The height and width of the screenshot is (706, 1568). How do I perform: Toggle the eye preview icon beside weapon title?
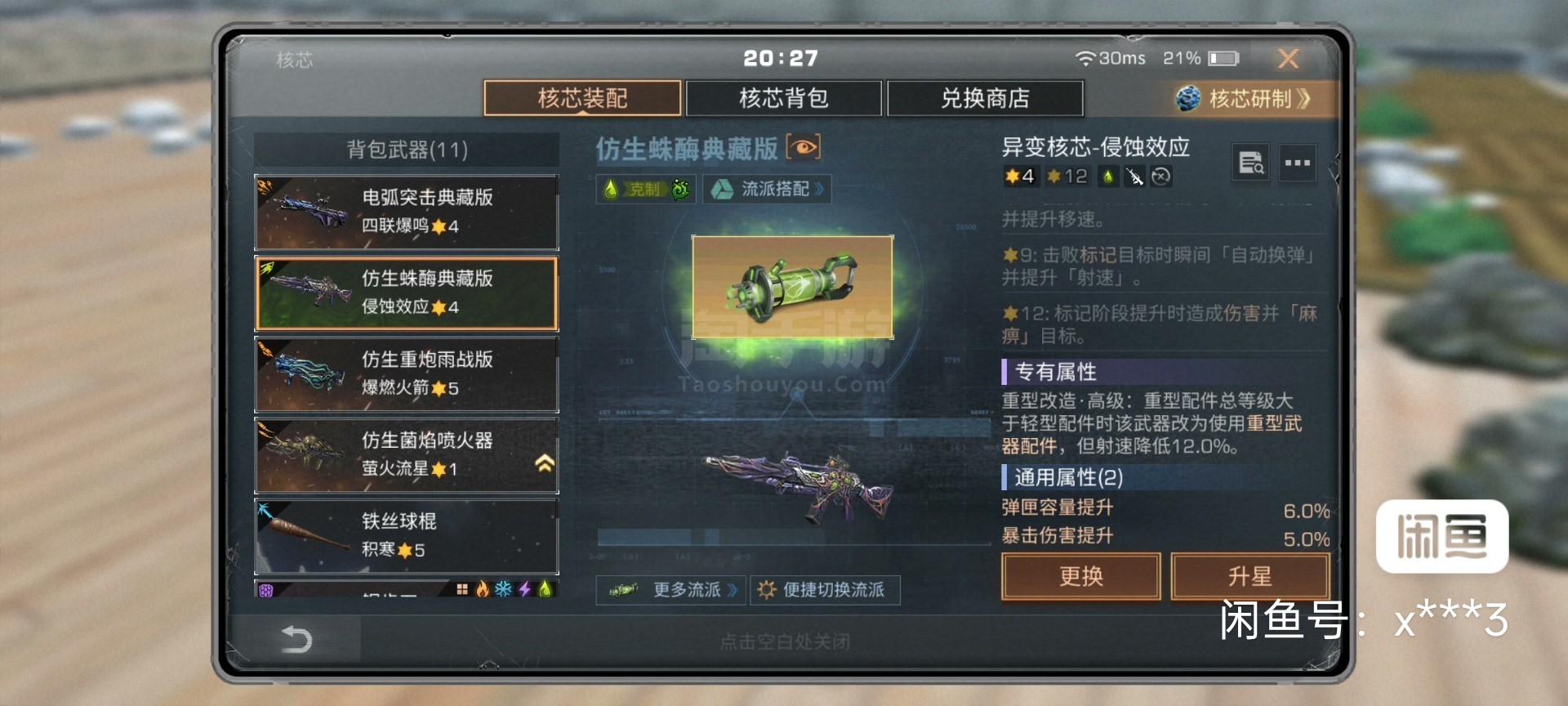803,147
